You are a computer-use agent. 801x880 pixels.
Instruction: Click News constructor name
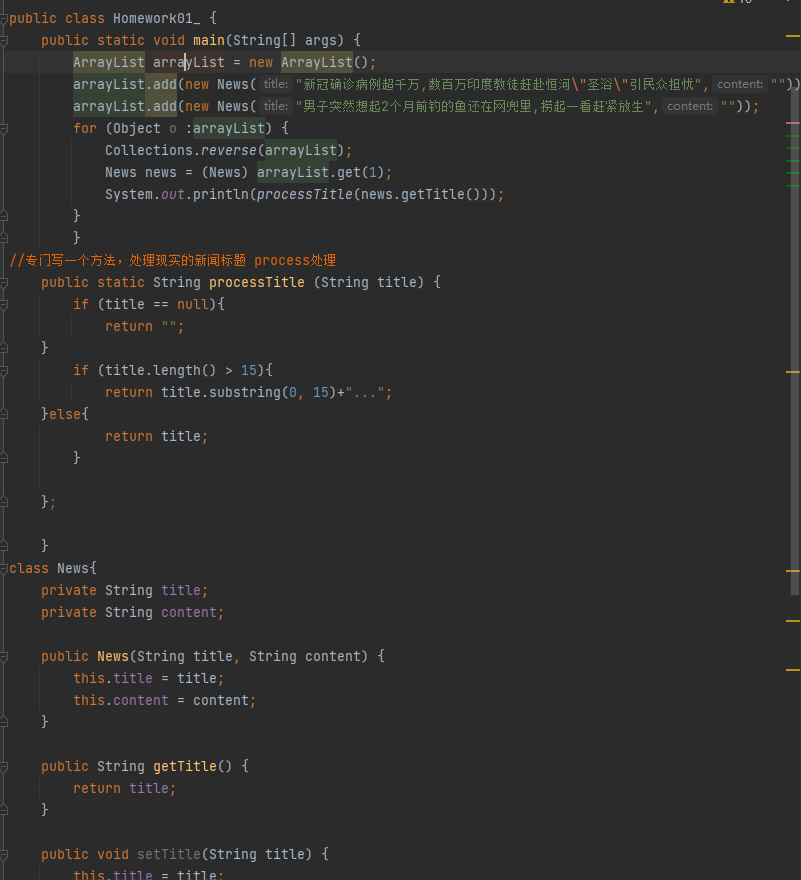[113, 656]
